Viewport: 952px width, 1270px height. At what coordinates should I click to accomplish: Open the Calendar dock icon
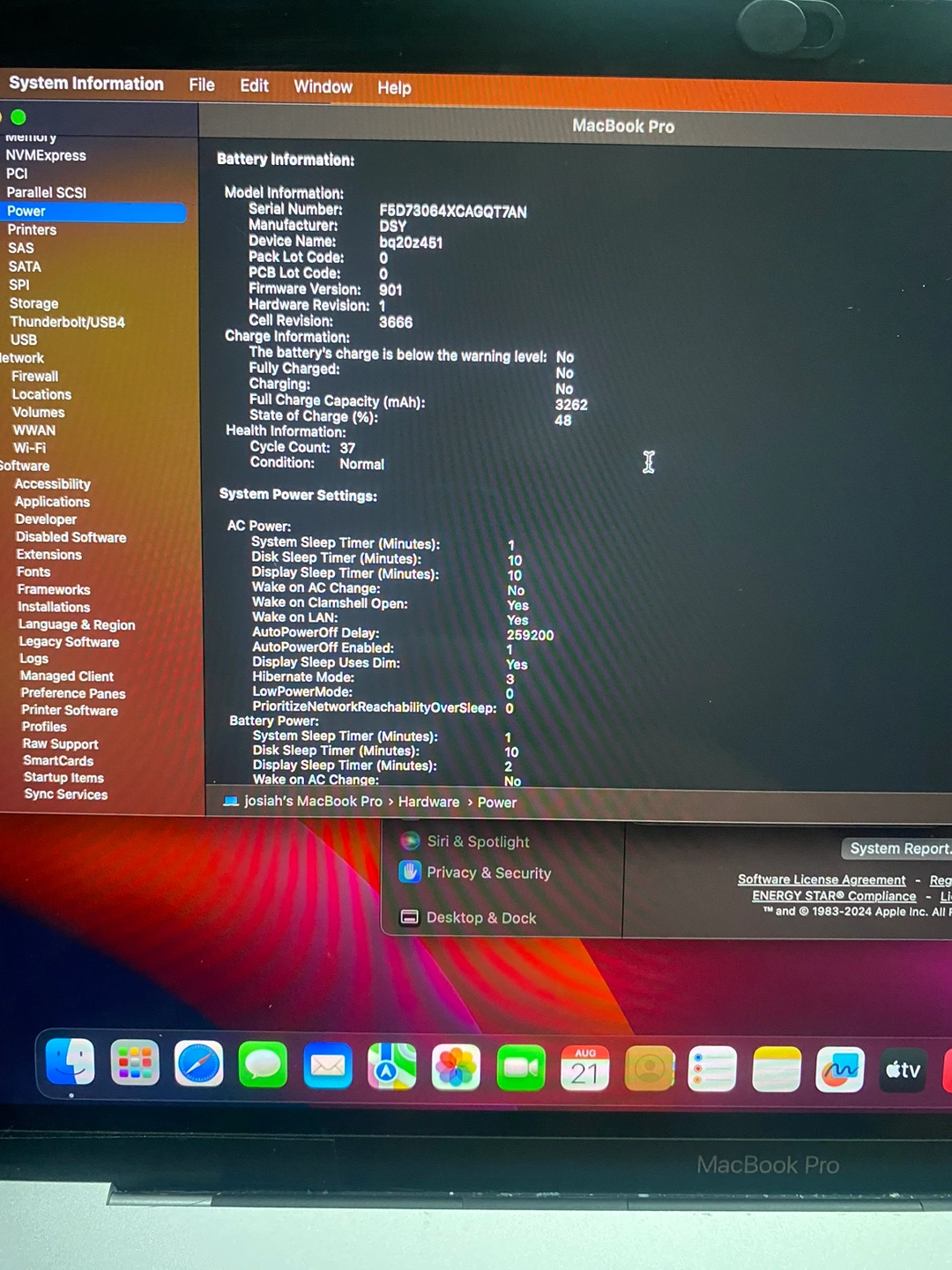[584, 1069]
